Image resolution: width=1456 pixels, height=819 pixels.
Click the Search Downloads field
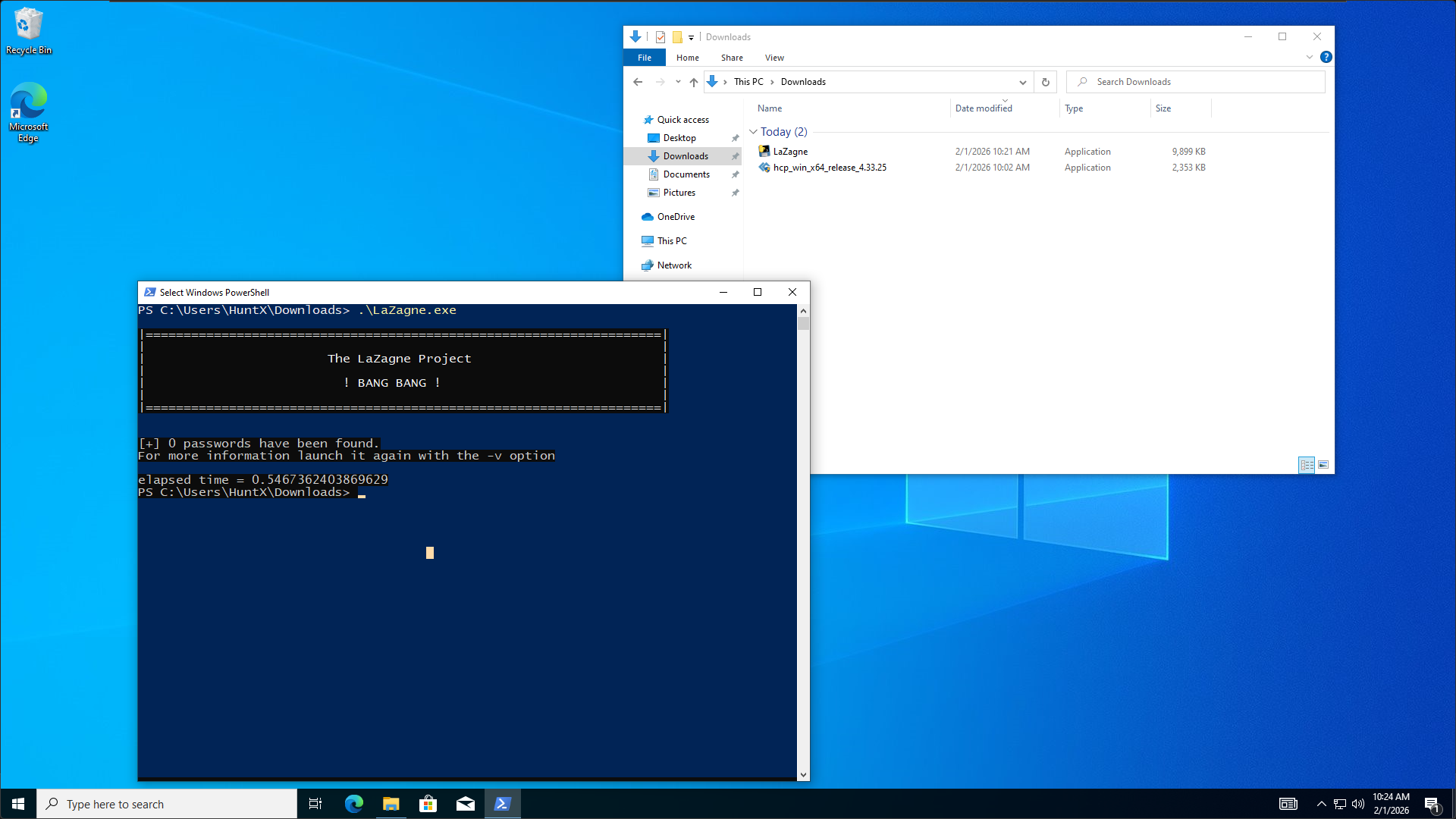pos(1196,82)
